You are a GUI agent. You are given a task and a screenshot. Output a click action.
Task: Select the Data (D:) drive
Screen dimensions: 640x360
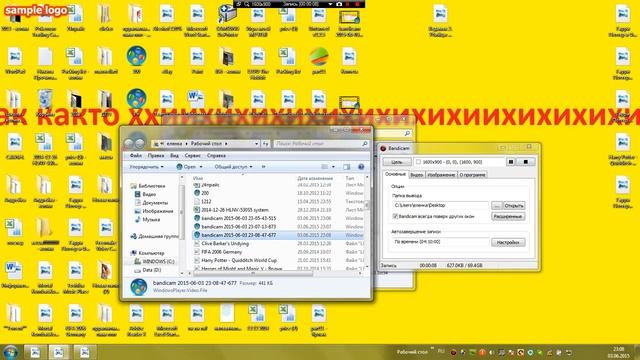151,270
